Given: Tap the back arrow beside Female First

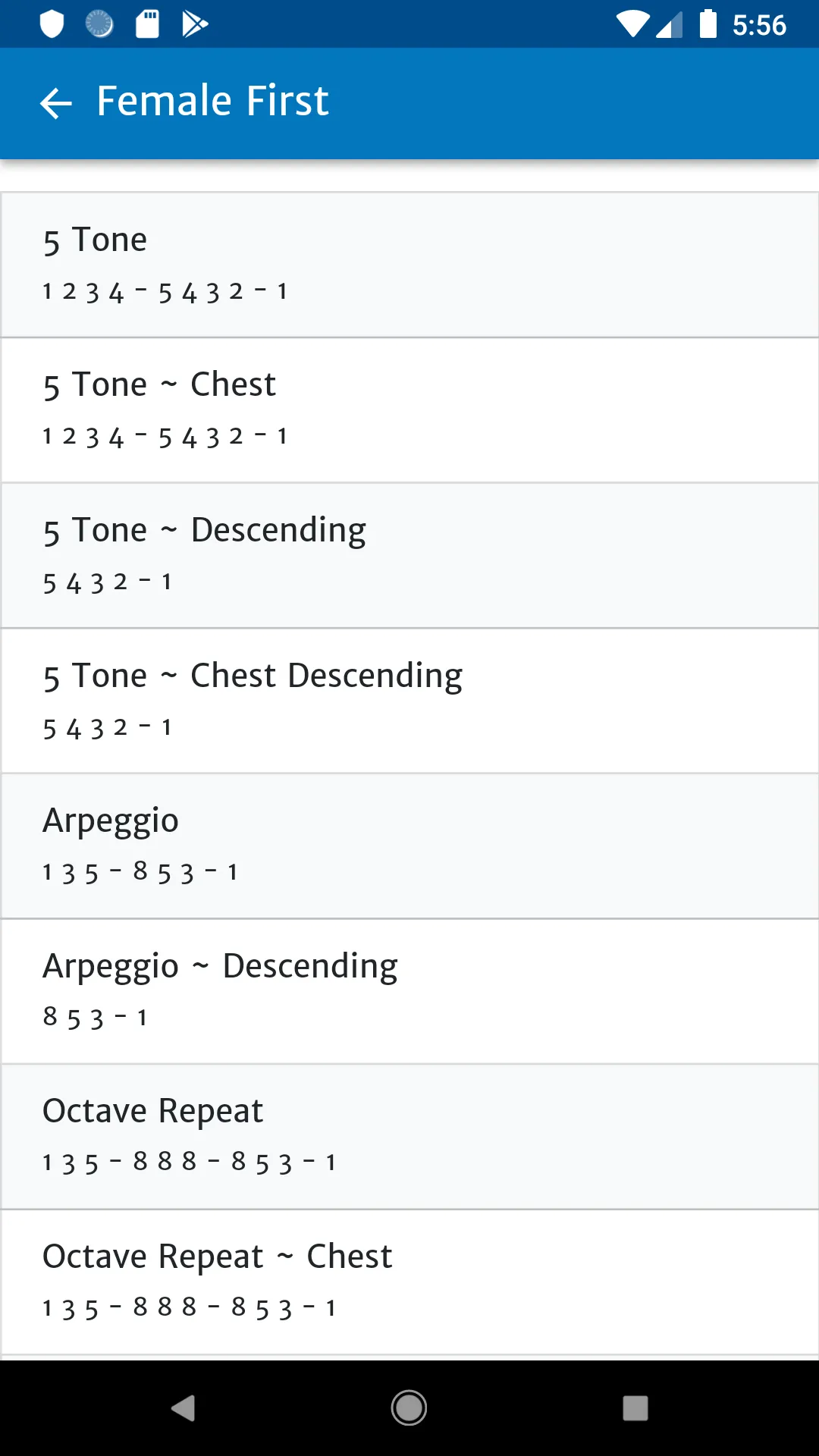Looking at the screenshot, I should 55,103.
